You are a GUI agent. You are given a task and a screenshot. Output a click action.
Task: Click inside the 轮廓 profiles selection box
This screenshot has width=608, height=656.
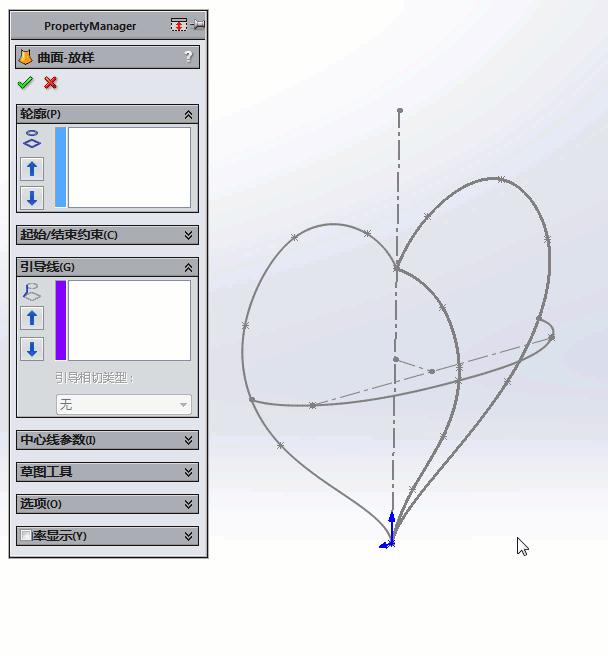(x=129, y=167)
